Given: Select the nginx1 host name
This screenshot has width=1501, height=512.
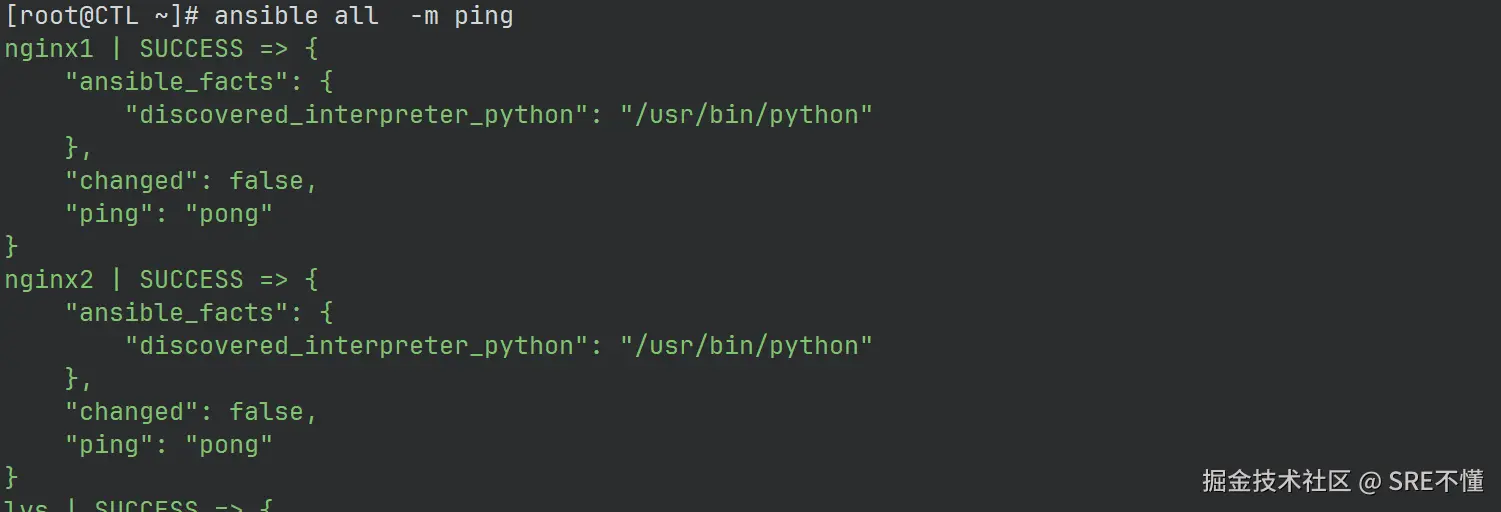Looking at the screenshot, I should (49, 49).
